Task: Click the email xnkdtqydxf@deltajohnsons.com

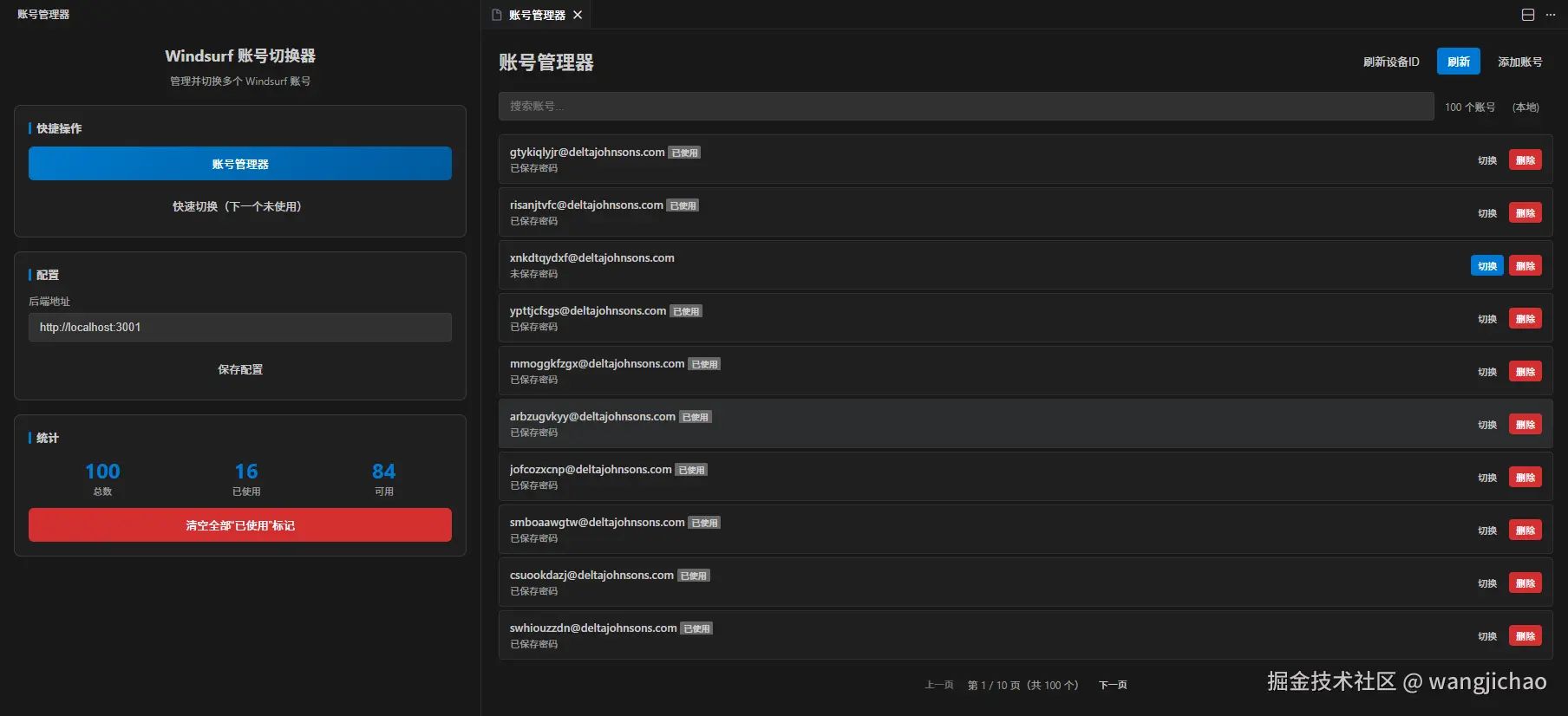Action: (592, 257)
